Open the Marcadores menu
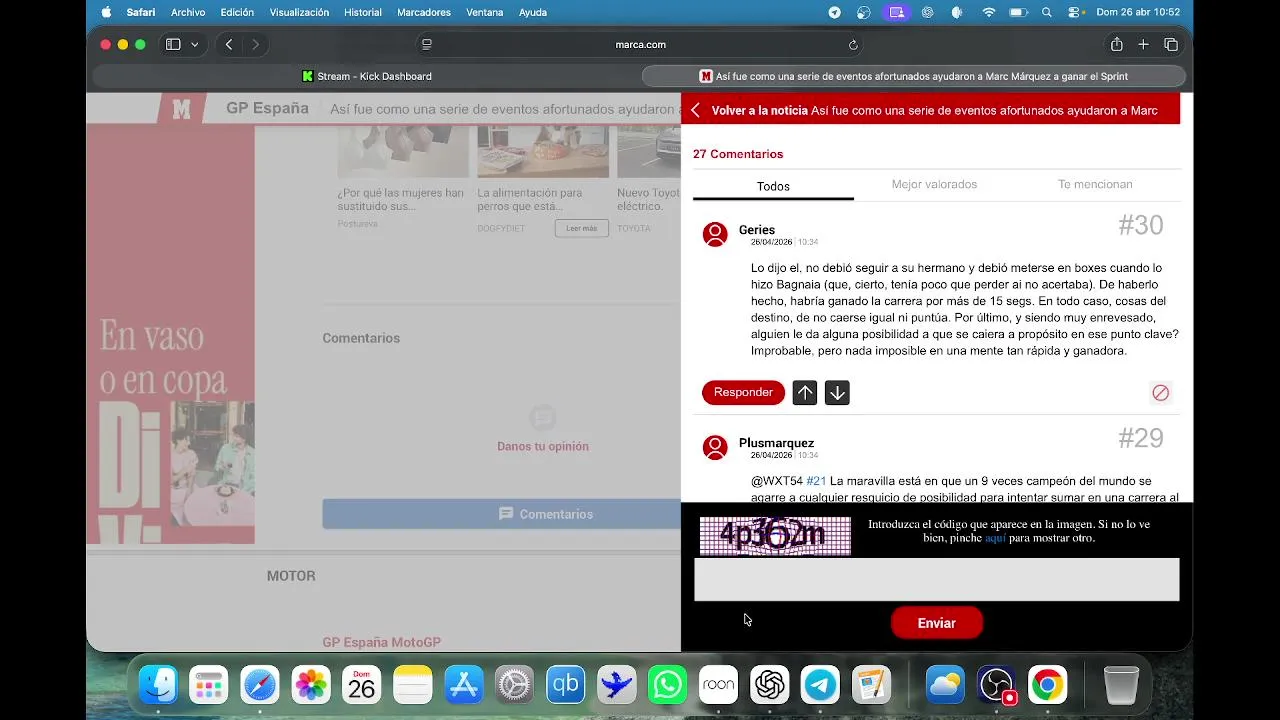The height and width of the screenshot is (720, 1280). (424, 12)
